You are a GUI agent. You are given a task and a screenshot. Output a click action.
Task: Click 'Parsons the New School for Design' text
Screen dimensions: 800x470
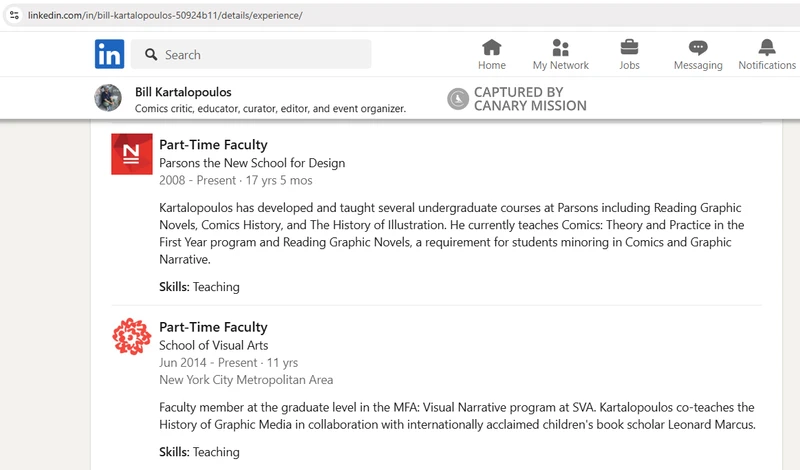tap(252, 163)
